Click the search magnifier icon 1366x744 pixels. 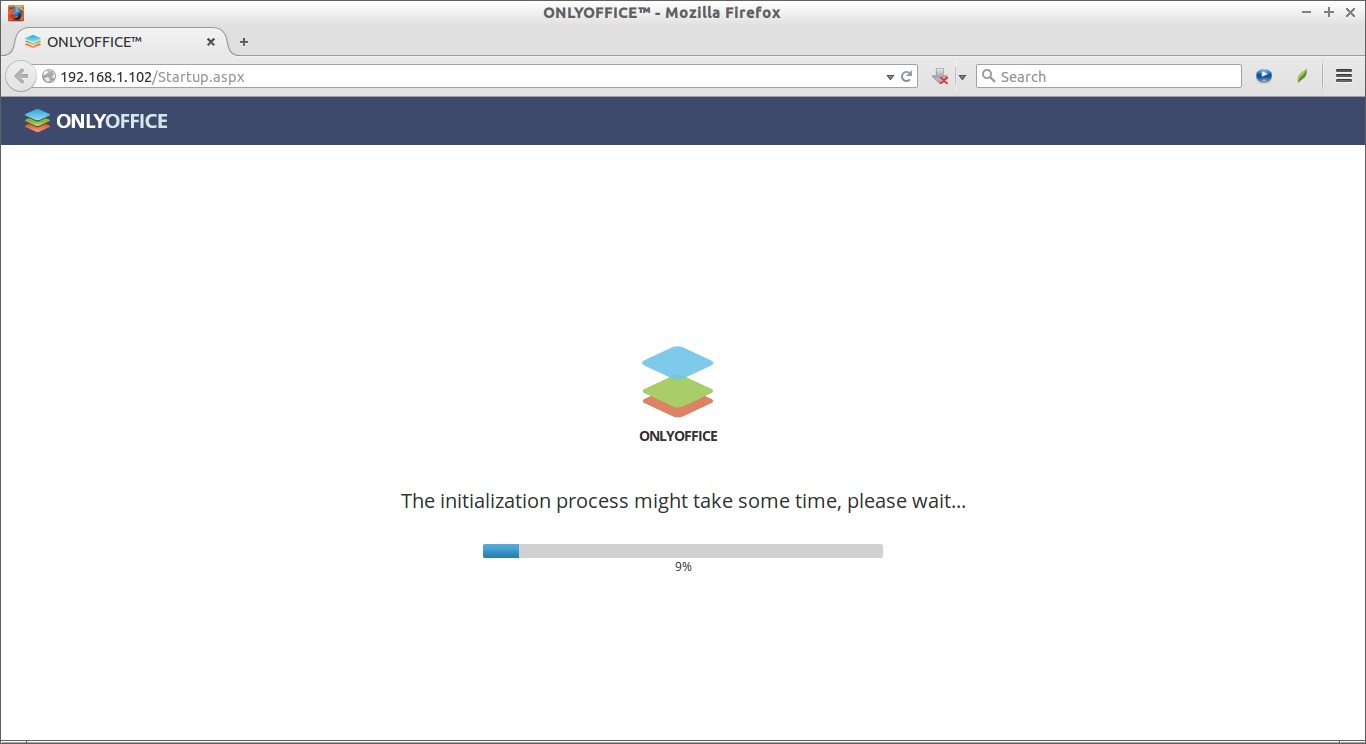(x=988, y=76)
